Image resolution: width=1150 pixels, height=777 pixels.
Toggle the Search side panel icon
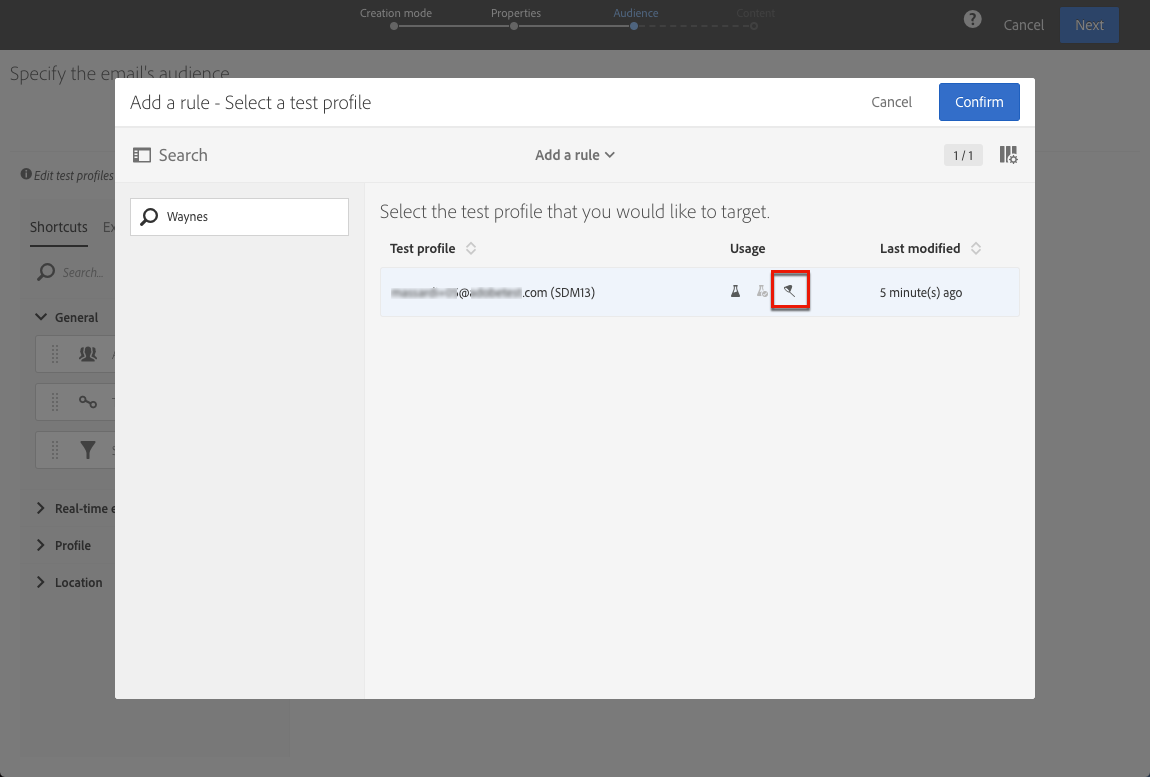click(142, 155)
